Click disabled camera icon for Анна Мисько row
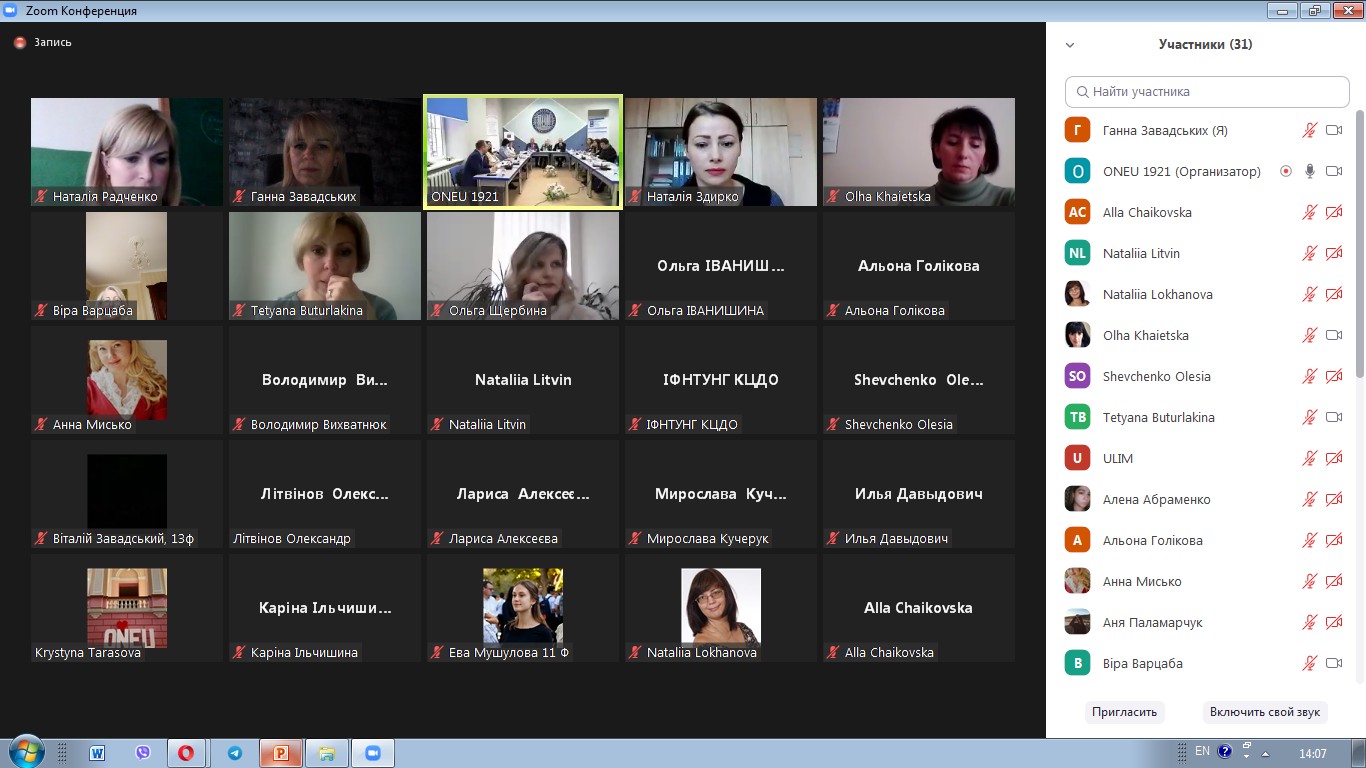1366x768 pixels. coord(1334,581)
